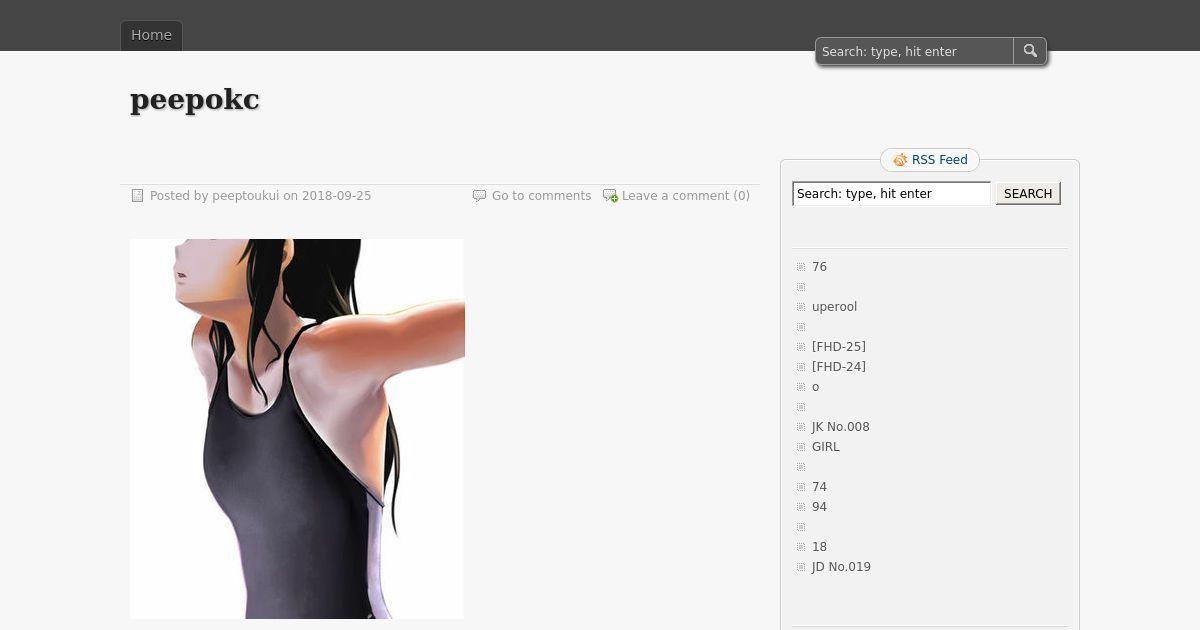Viewport: 1200px width, 630px height.
Task: Open sidebar link 76
Action: tap(819, 267)
